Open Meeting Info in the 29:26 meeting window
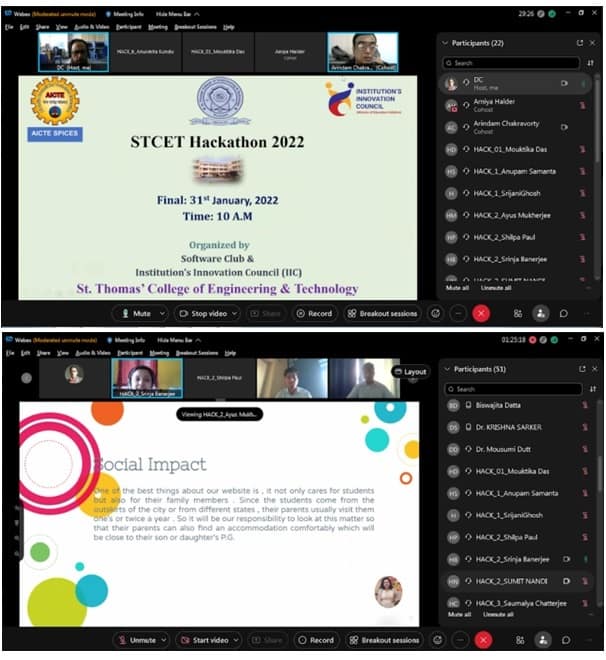This screenshot has width=606, height=660. 125,14
